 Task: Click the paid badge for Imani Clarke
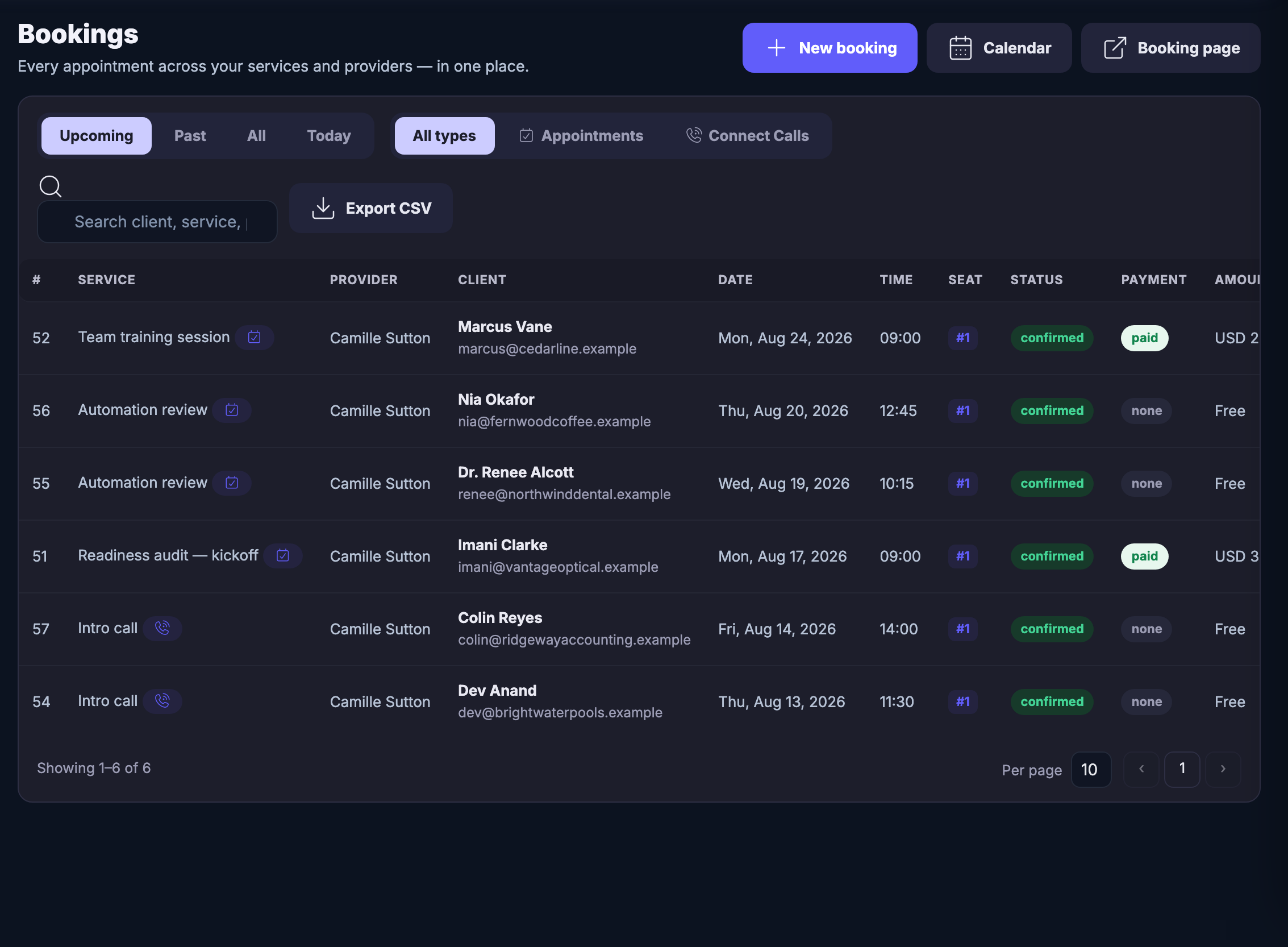point(1144,556)
